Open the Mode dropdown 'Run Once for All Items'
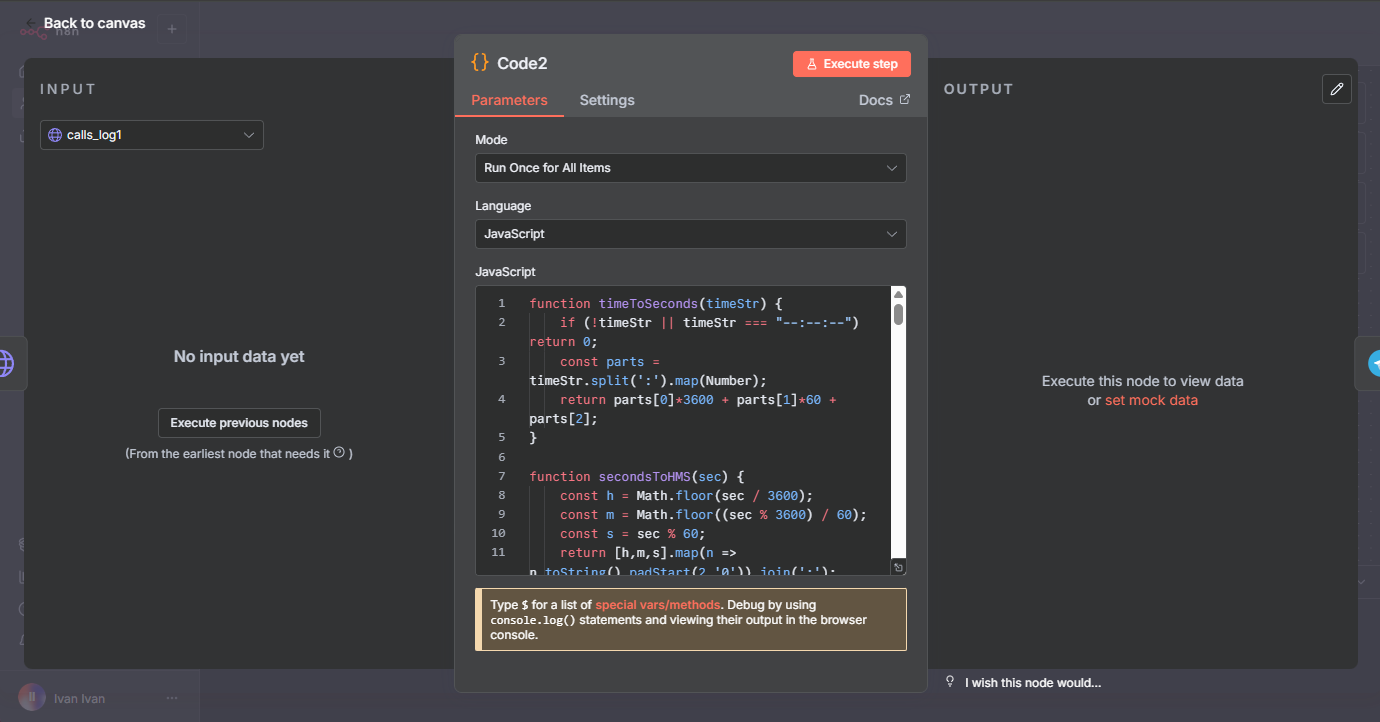Image resolution: width=1380 pixels, height=722 pixels. pyautogui.click(x=690, y=168)
